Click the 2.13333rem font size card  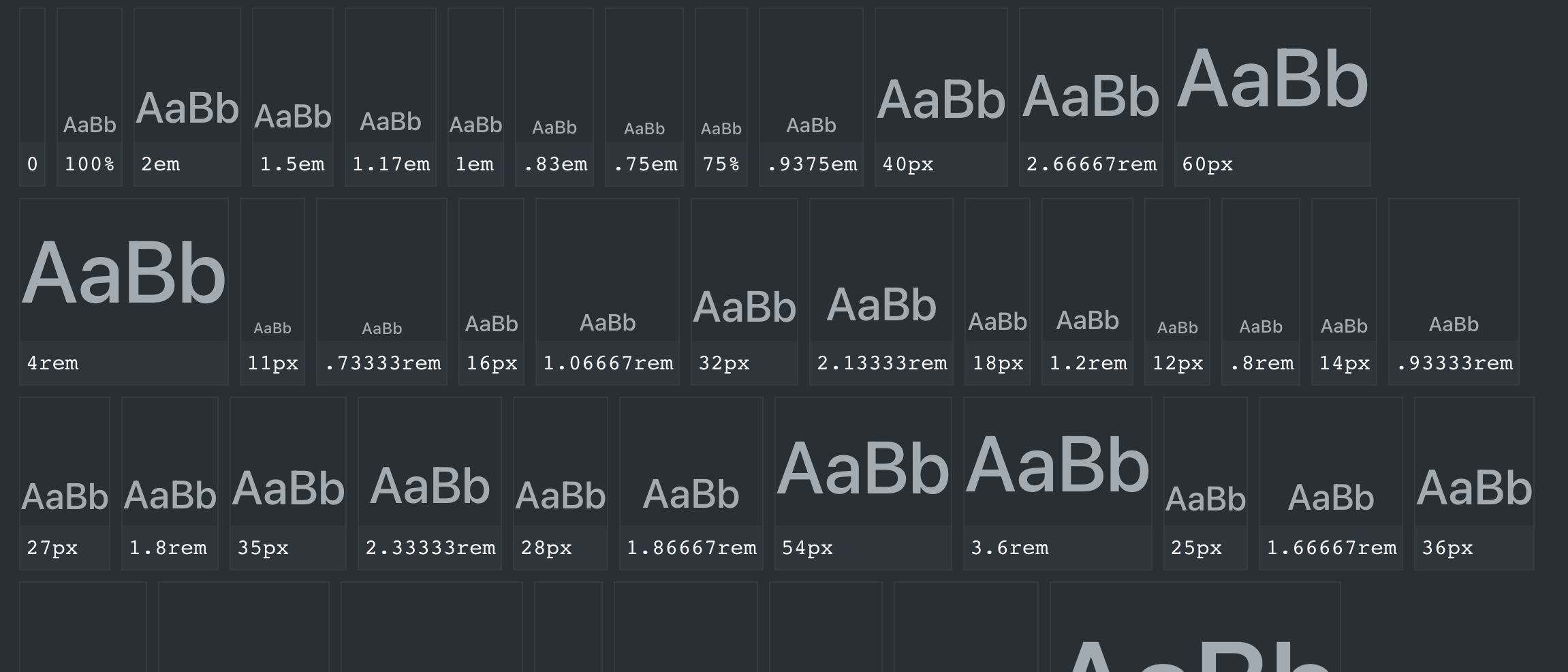point(881,292)
